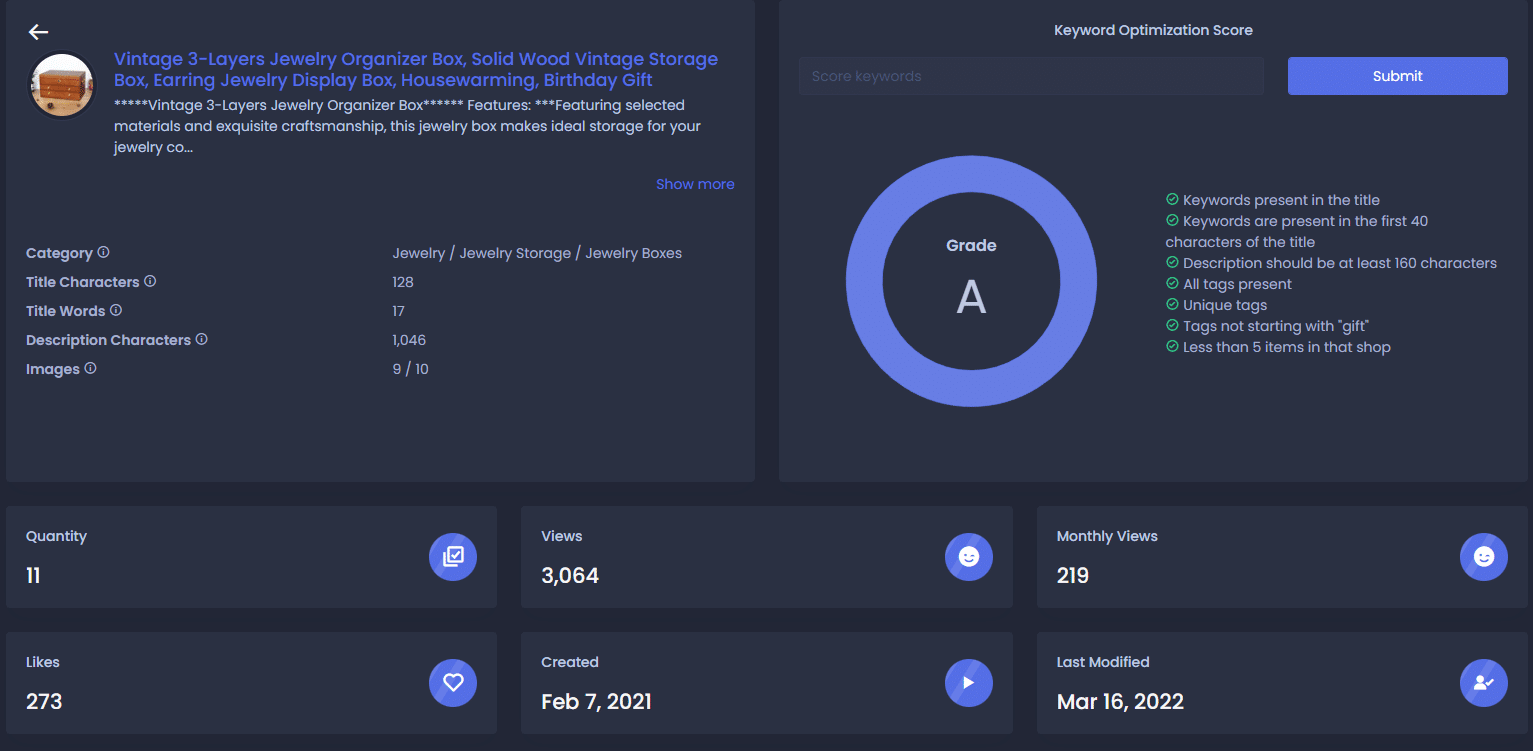Click the Submit button

[x=1397, y=76]
